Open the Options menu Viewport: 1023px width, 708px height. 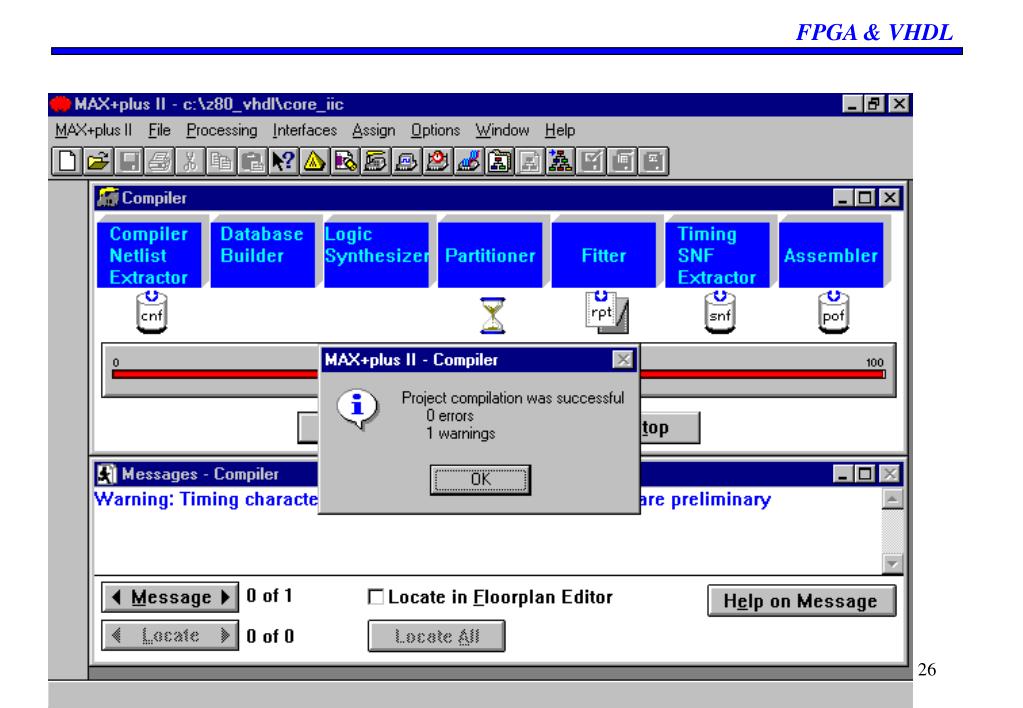[435, 131]
